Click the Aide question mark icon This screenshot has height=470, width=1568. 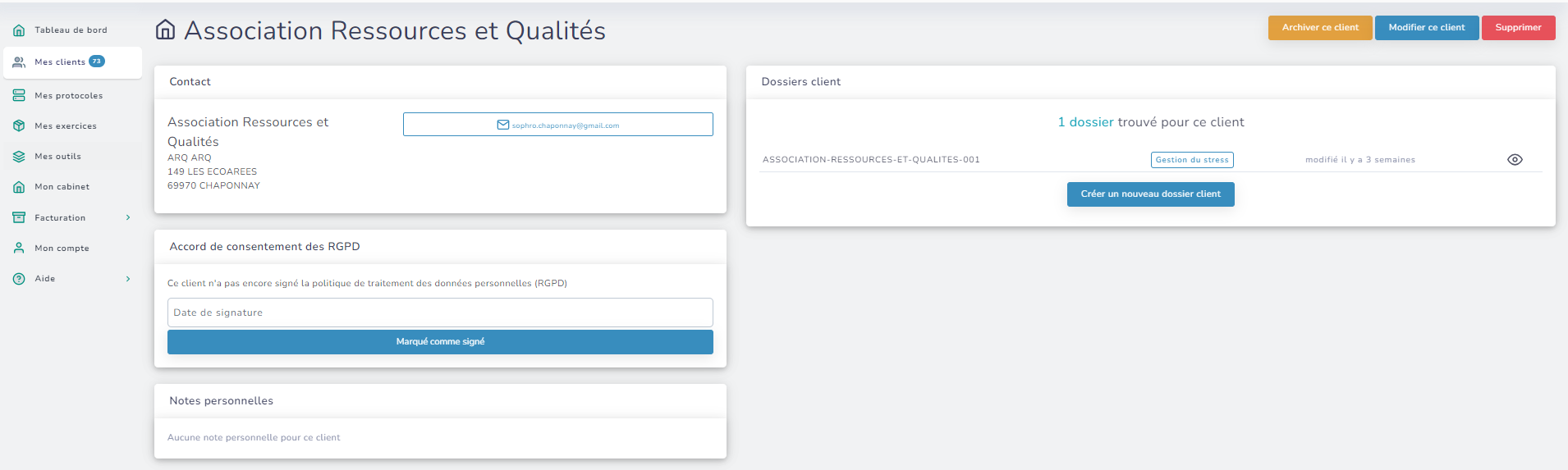click(x=19, y=279)
